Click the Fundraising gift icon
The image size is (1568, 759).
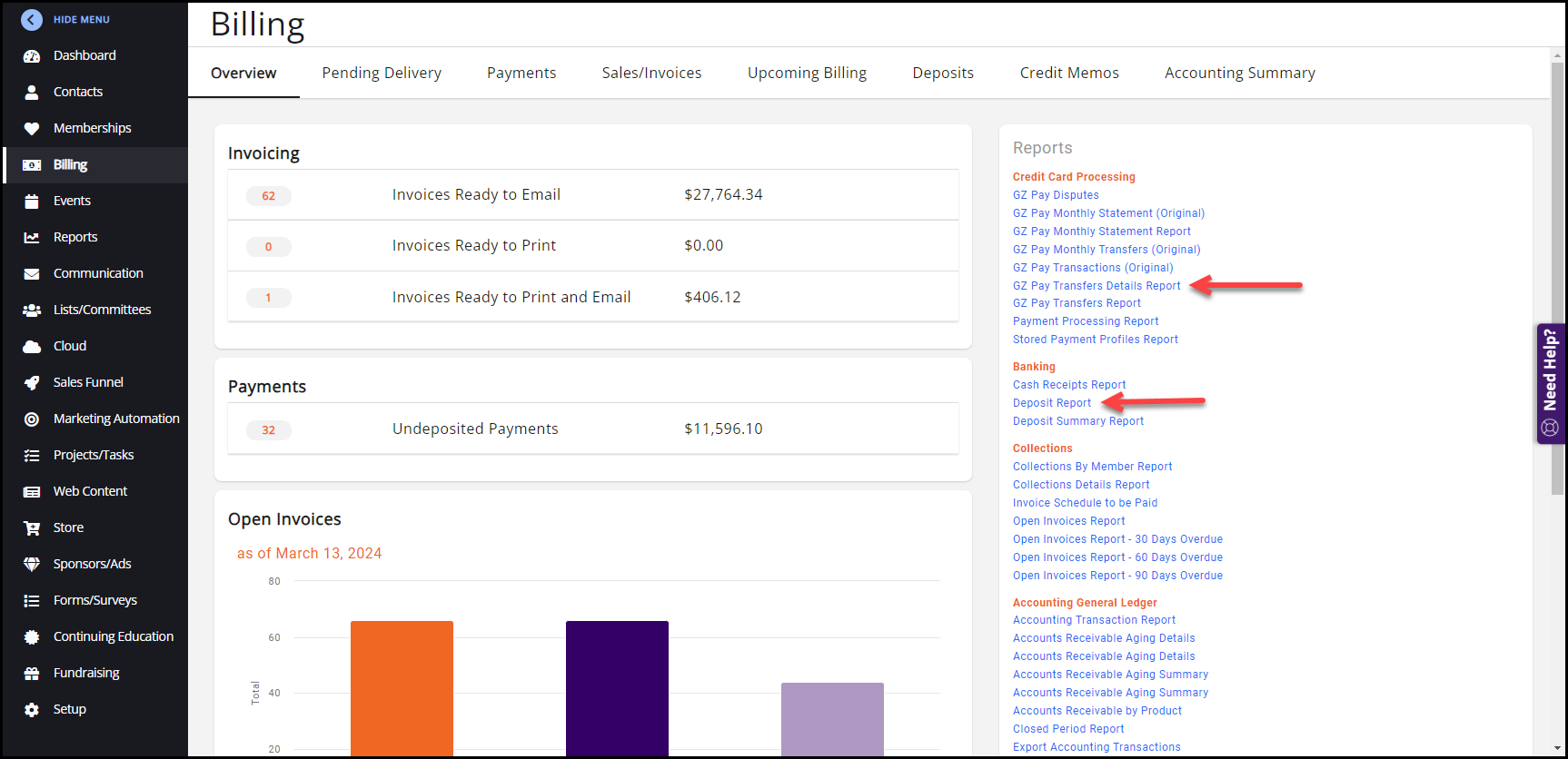point(32,673)
